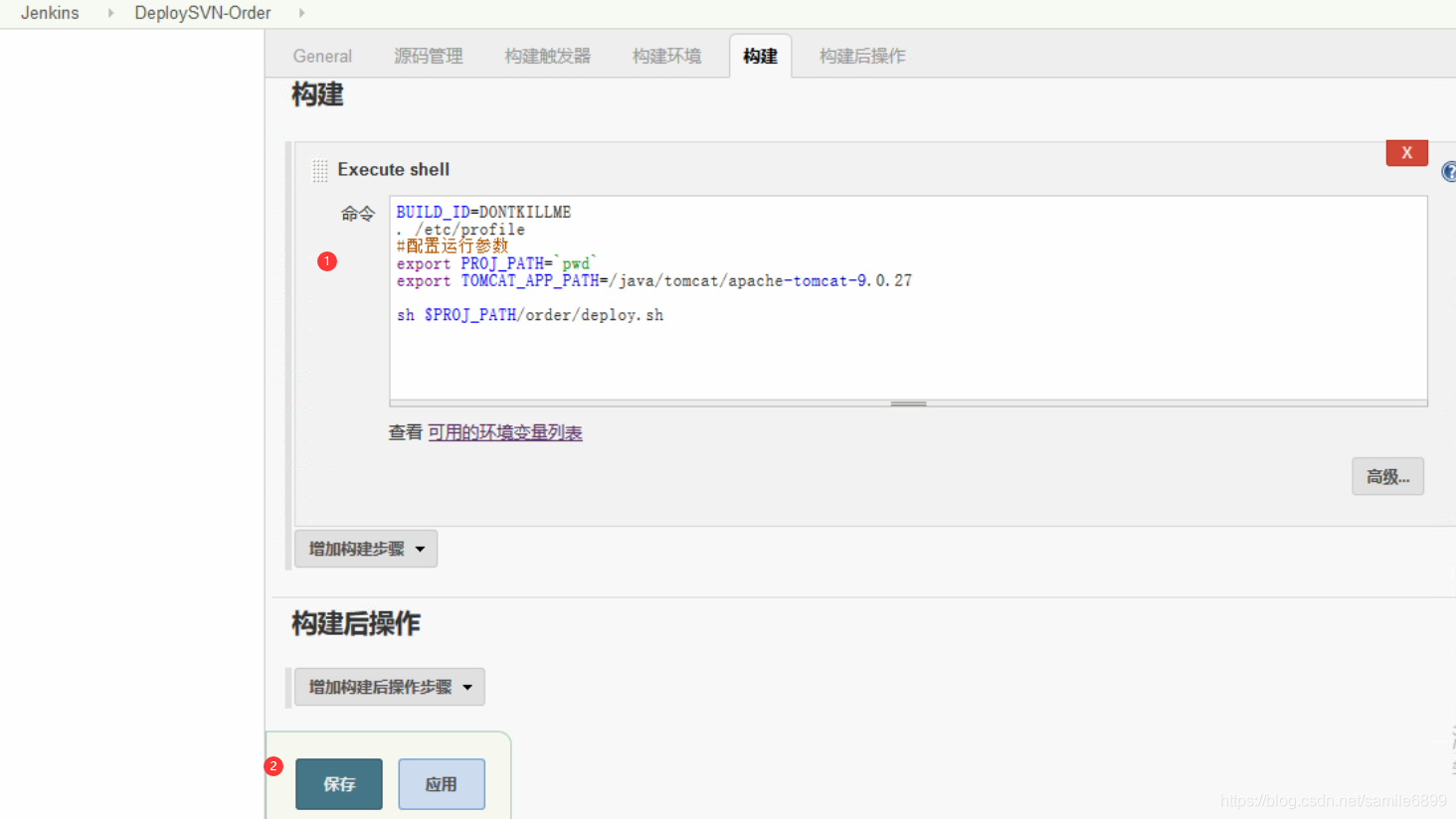
Task: Click the #配置运行参数 comment line
Action: [453, 246]
